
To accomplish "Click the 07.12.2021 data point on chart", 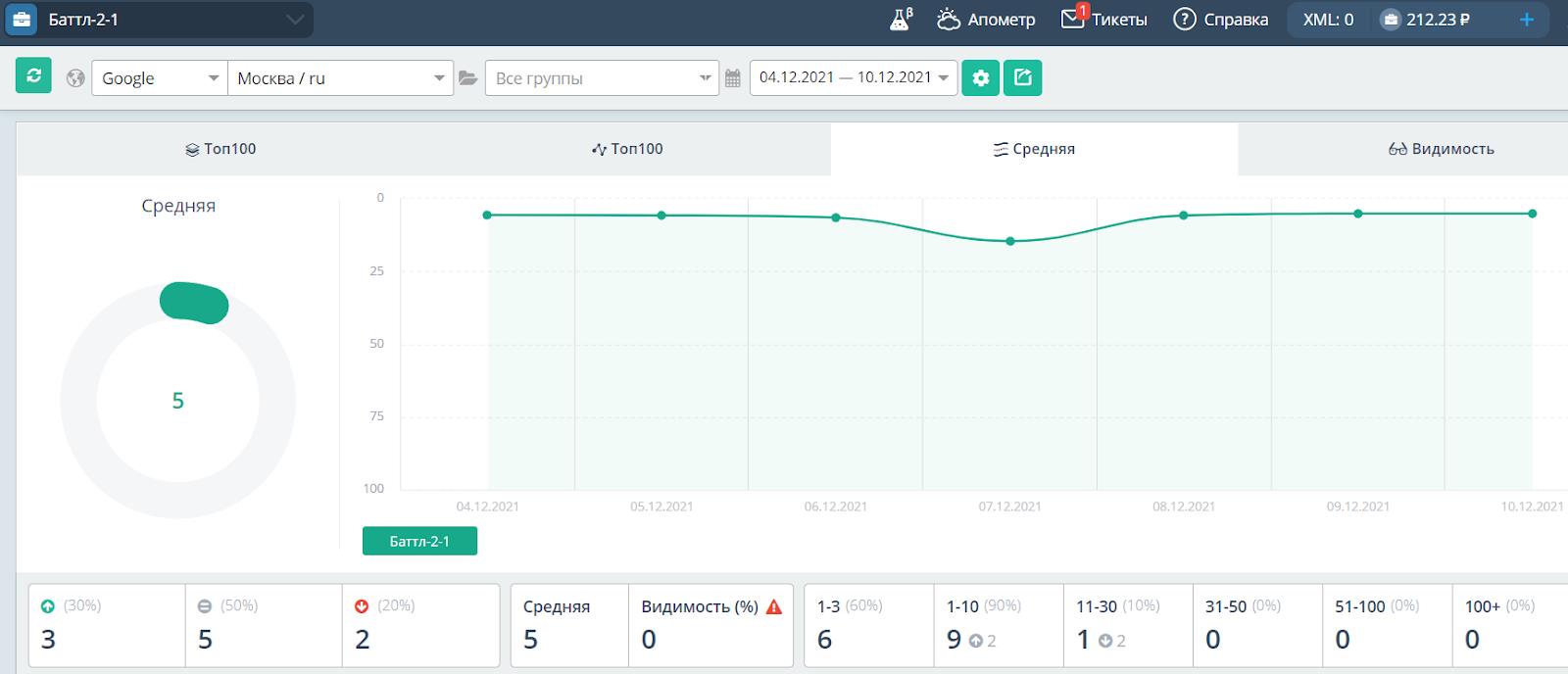I will point(1010,241).
